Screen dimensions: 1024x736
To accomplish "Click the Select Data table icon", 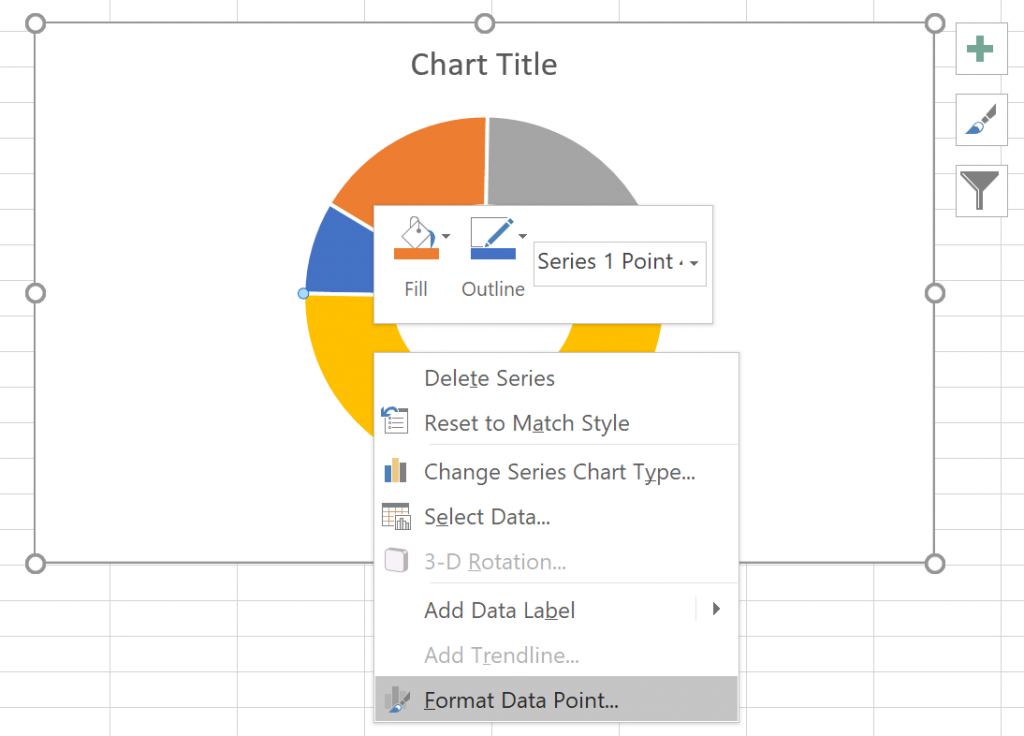I will pos(396,517).
